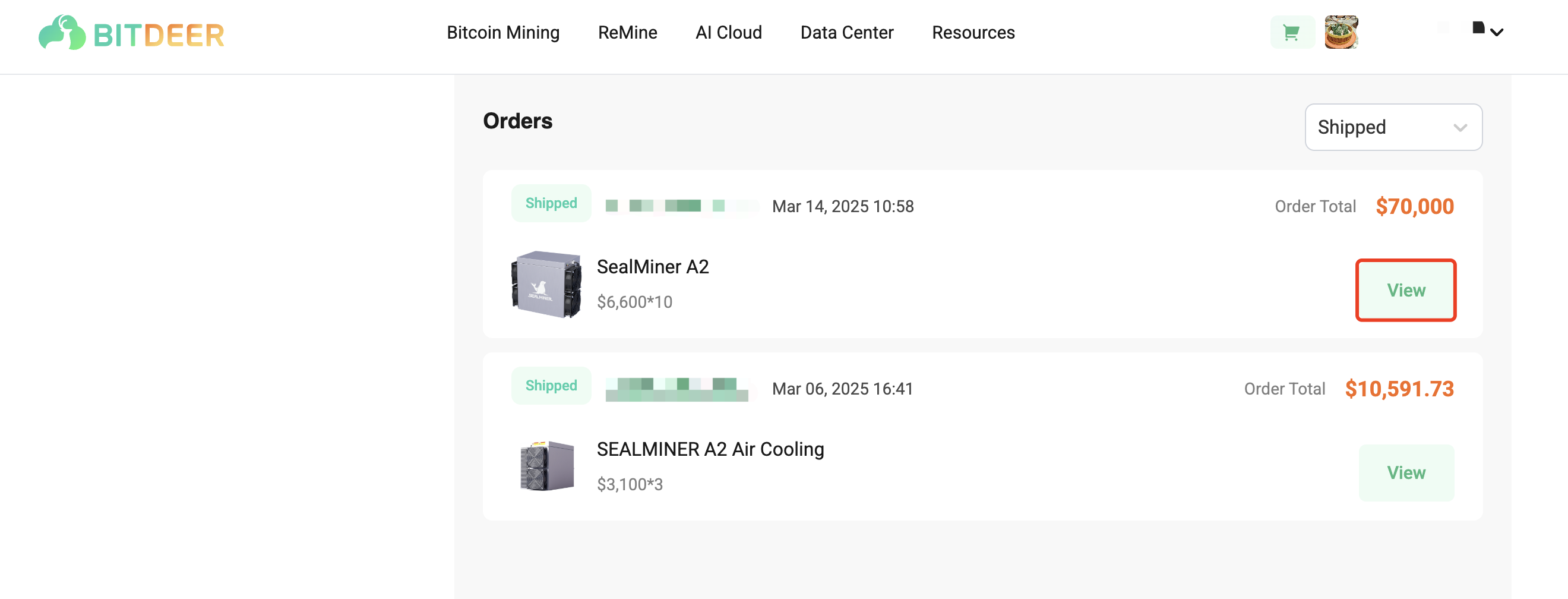Click the Mar 06, 2025 16:41 date
The height and width of the screenshot is (599, 1568).
[x=842, y=389]
